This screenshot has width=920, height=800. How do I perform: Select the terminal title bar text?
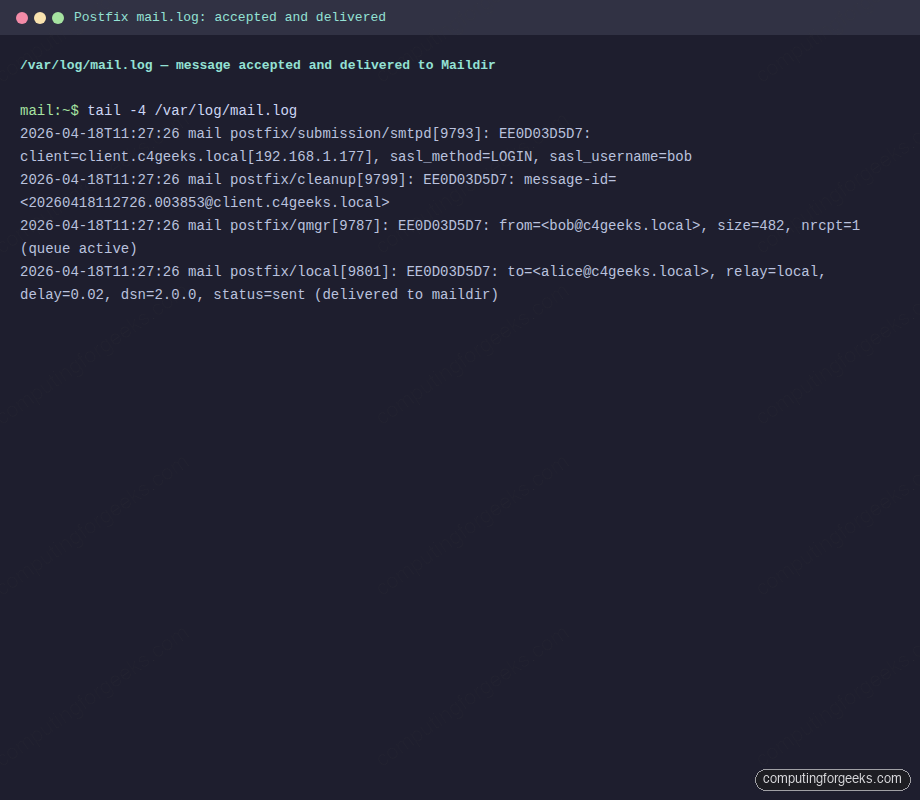tap(233, 17)
